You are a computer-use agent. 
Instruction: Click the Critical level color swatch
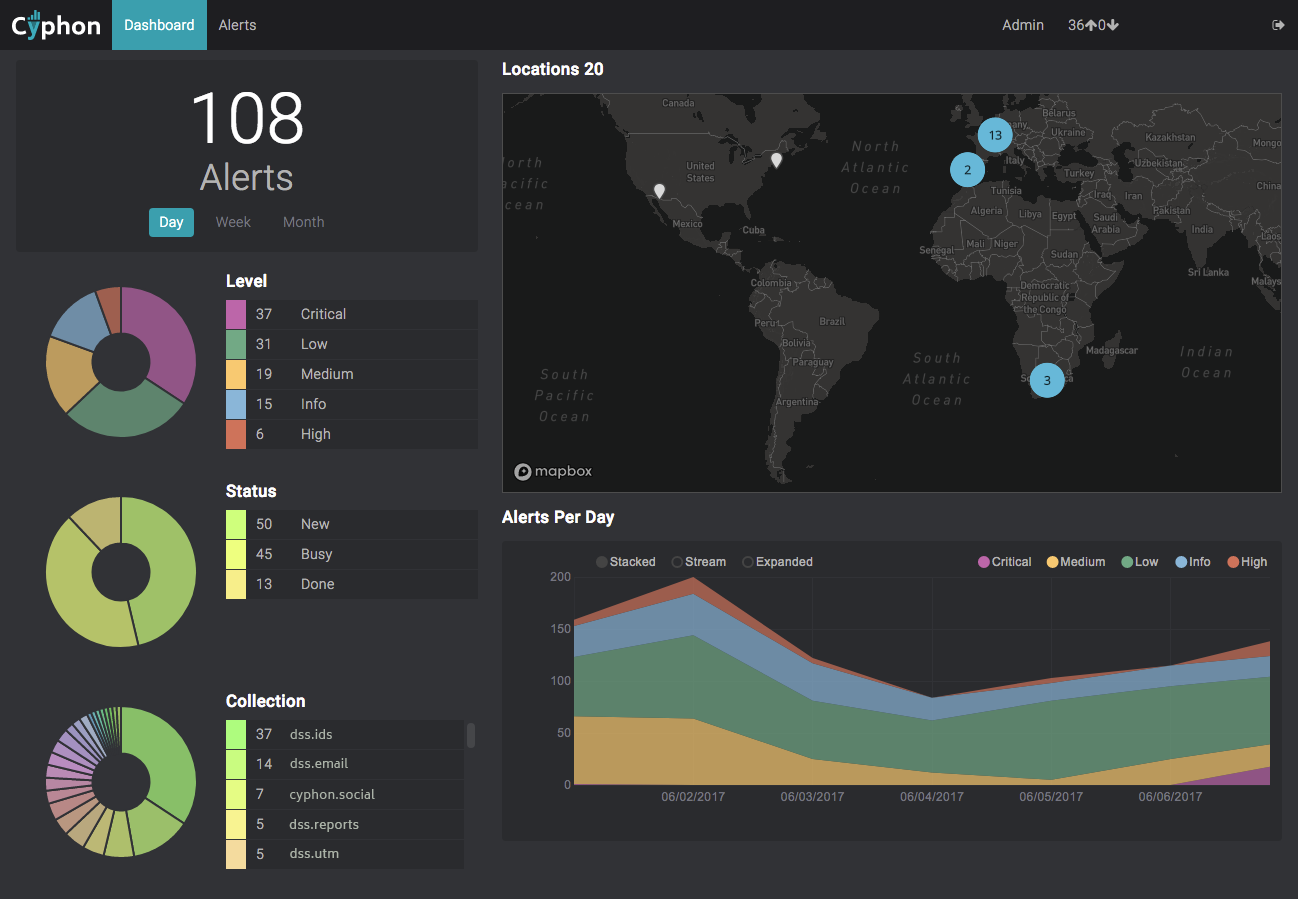click(236, 314)
